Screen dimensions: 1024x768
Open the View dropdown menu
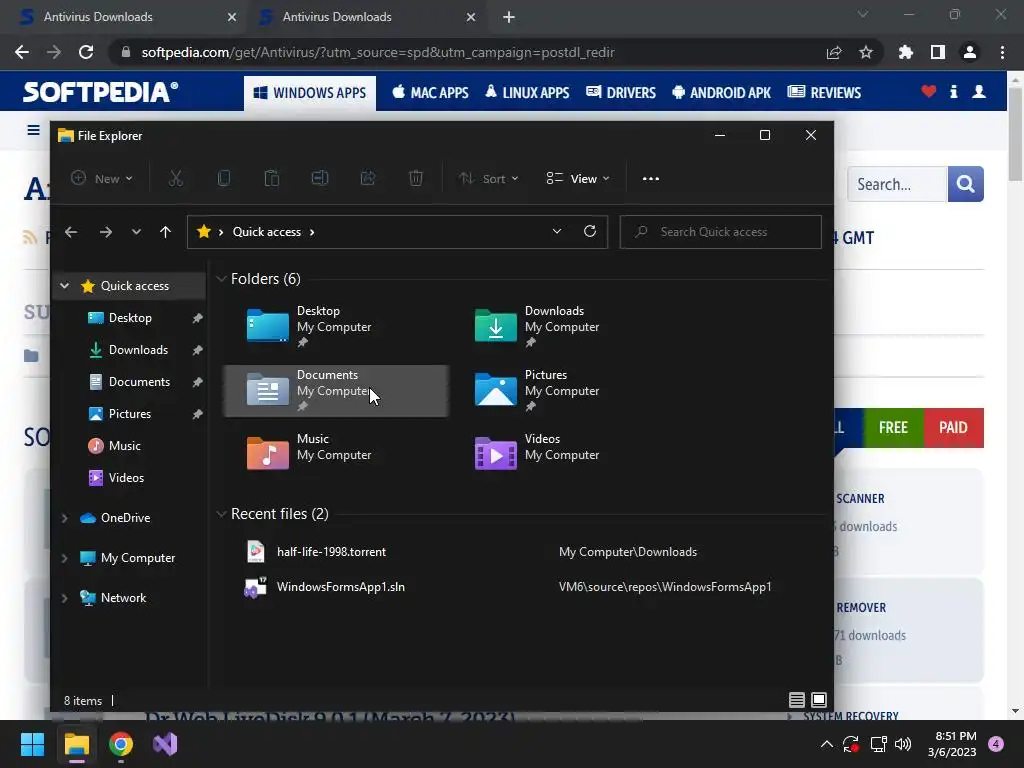578,178
